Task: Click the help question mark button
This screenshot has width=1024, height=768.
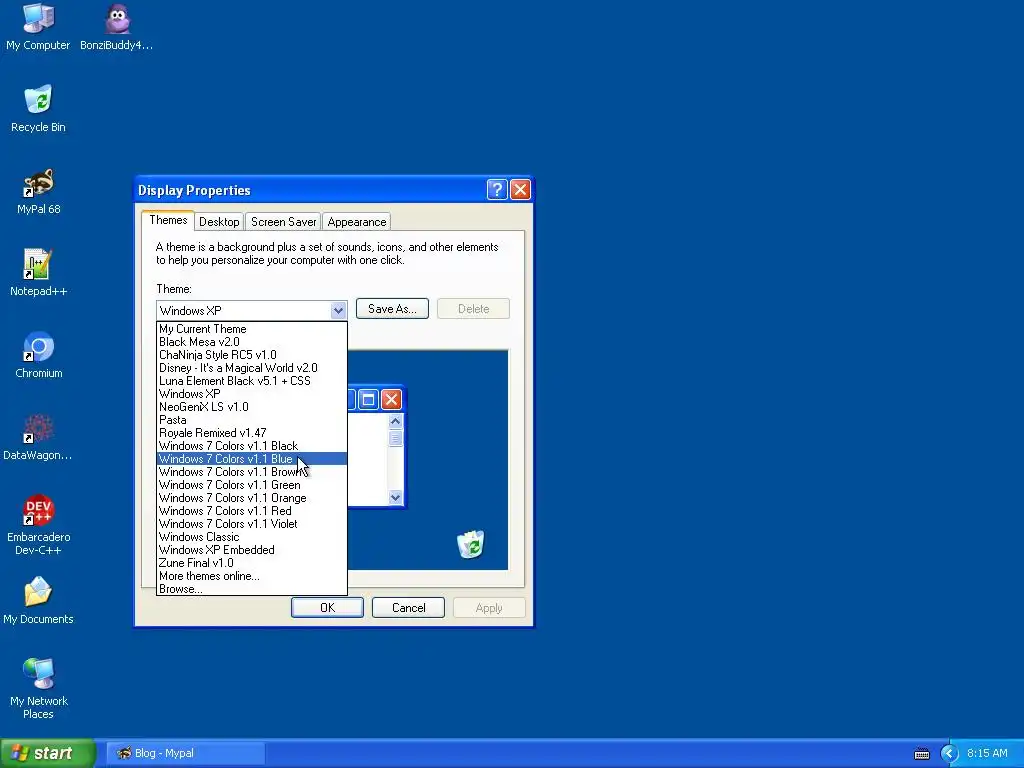Action: point(497,189)
